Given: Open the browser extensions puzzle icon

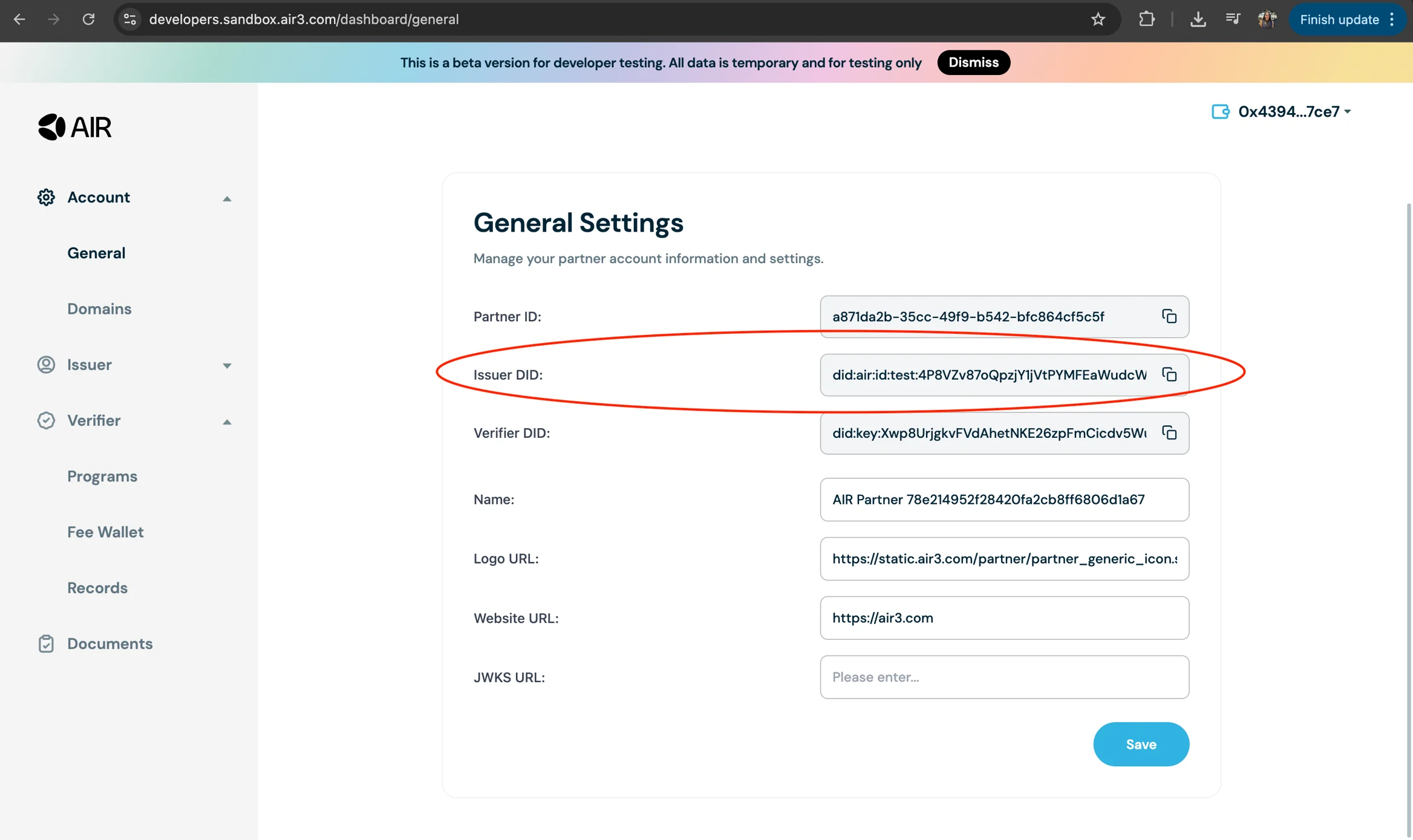Looking at the screenshot, I should pos(1146,19).
